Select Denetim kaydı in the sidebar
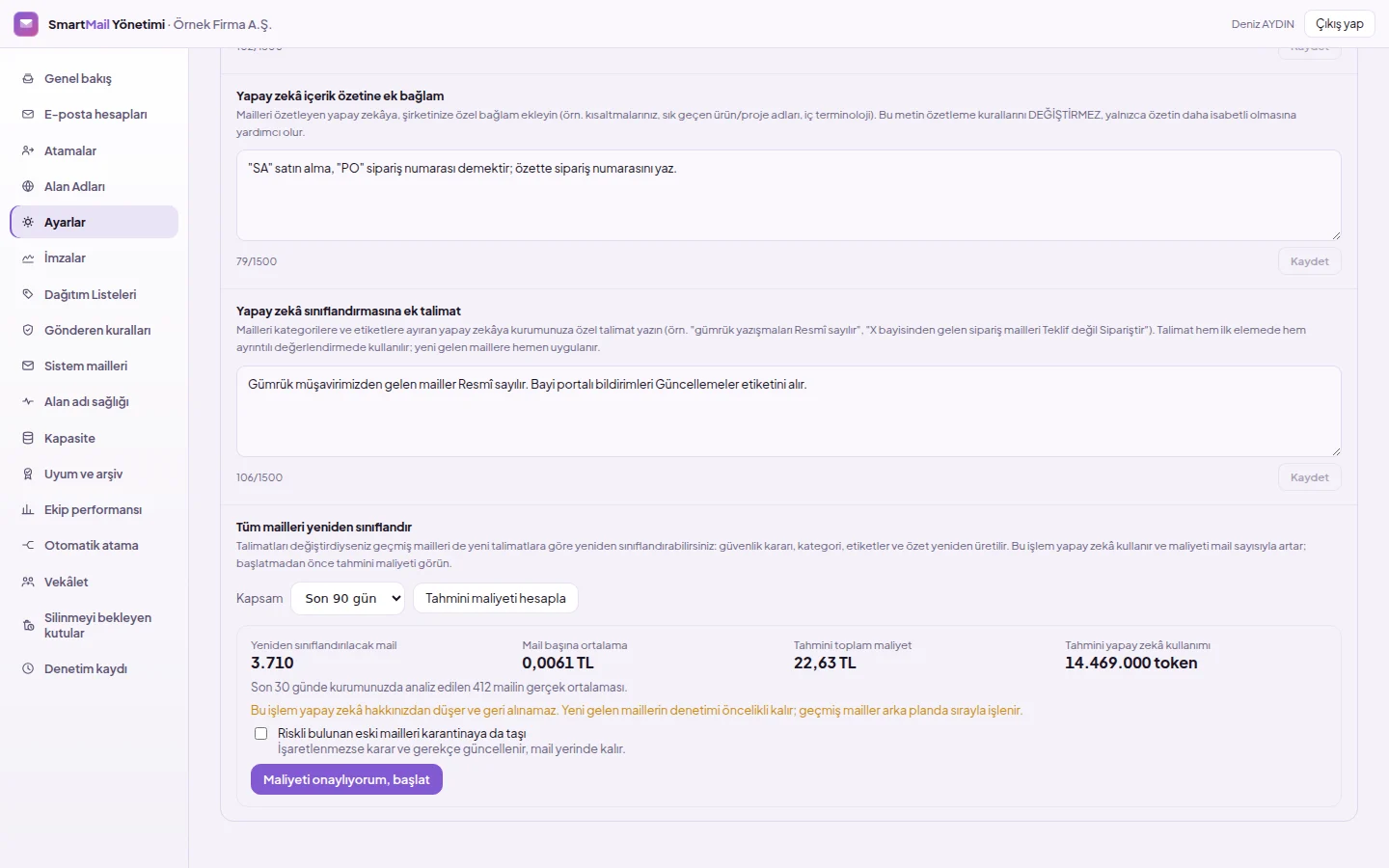 [94, 669]
